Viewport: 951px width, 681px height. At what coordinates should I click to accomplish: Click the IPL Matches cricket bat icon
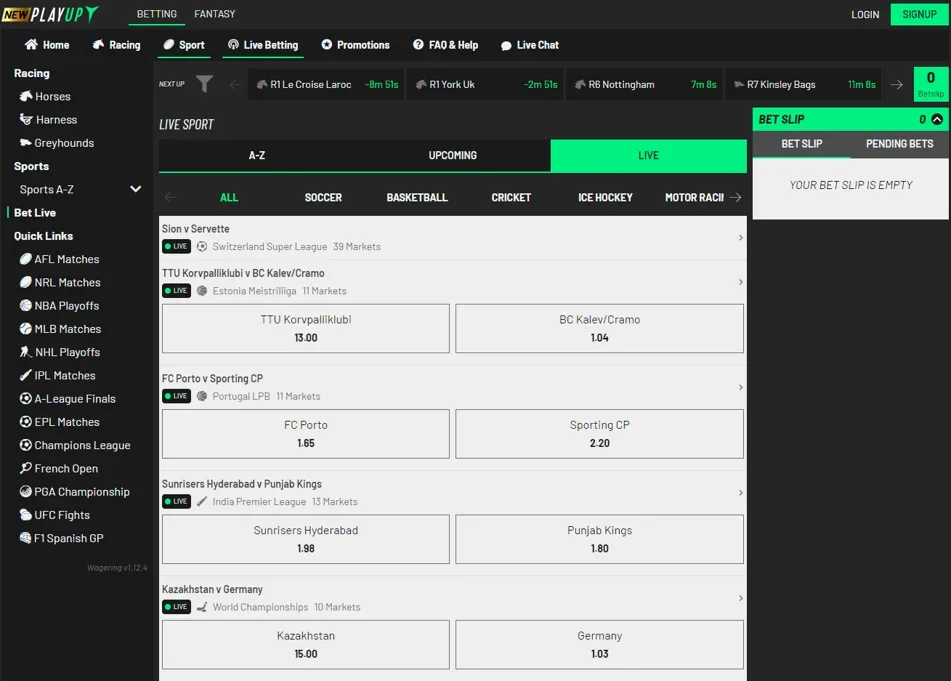[25, 375]
